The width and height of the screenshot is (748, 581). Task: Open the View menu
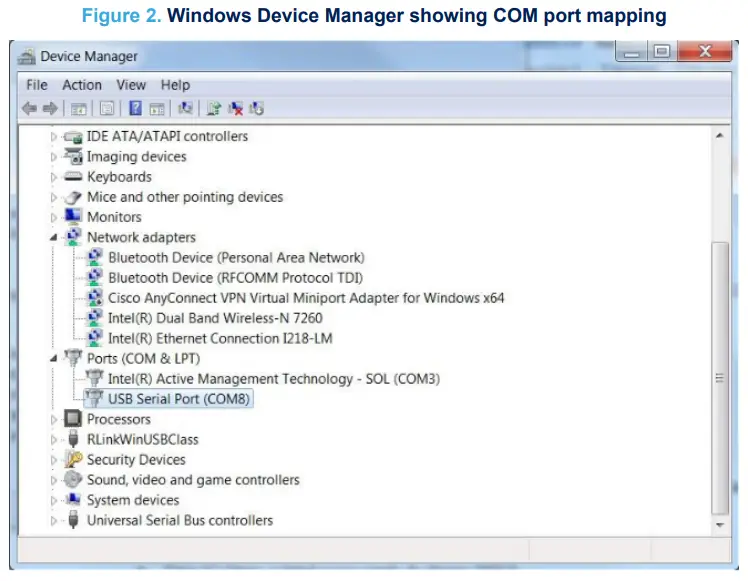(131, 85)
